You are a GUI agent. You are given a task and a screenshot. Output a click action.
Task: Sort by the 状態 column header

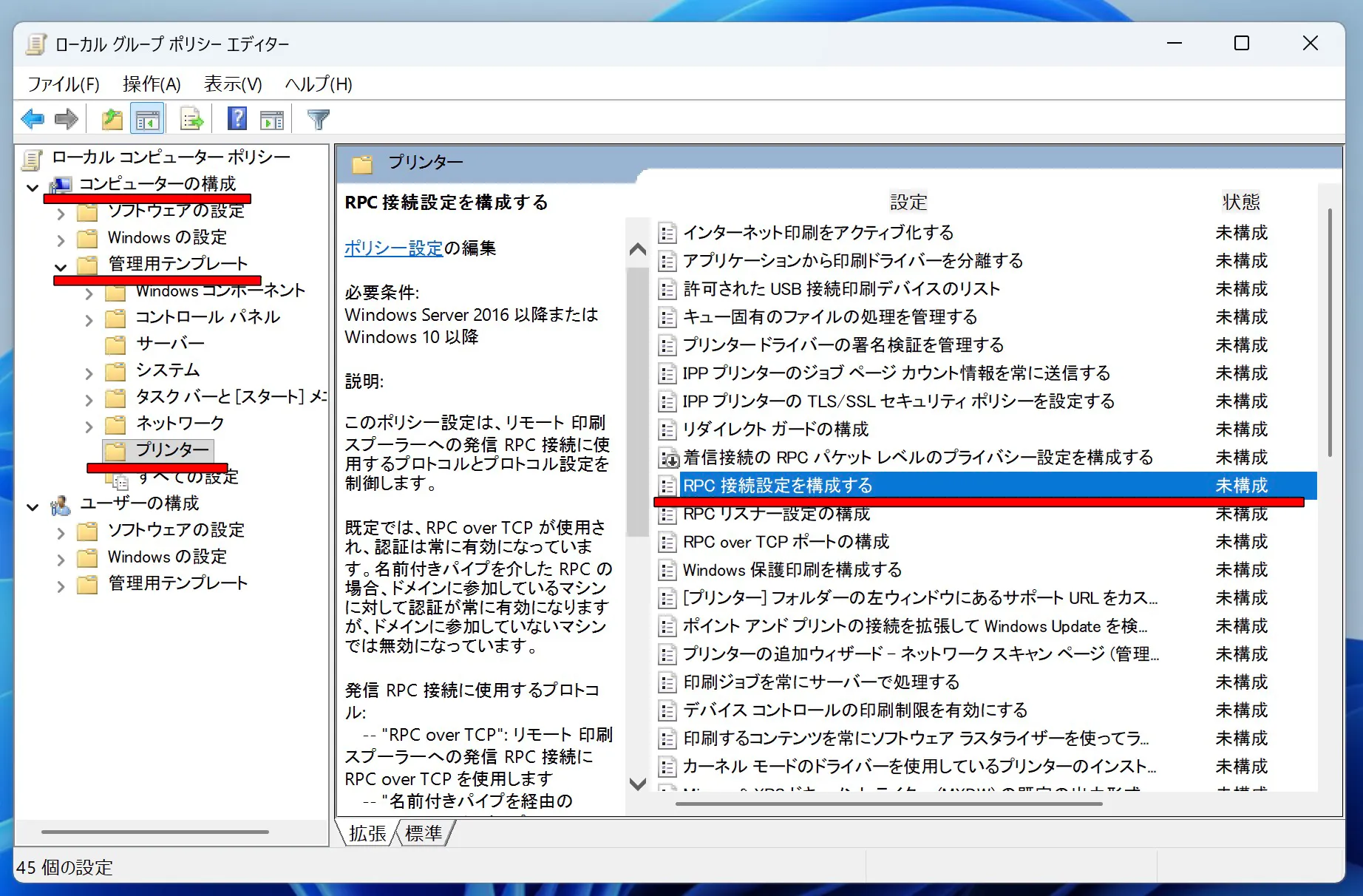pyautogui.click(x=1241, y=202)
